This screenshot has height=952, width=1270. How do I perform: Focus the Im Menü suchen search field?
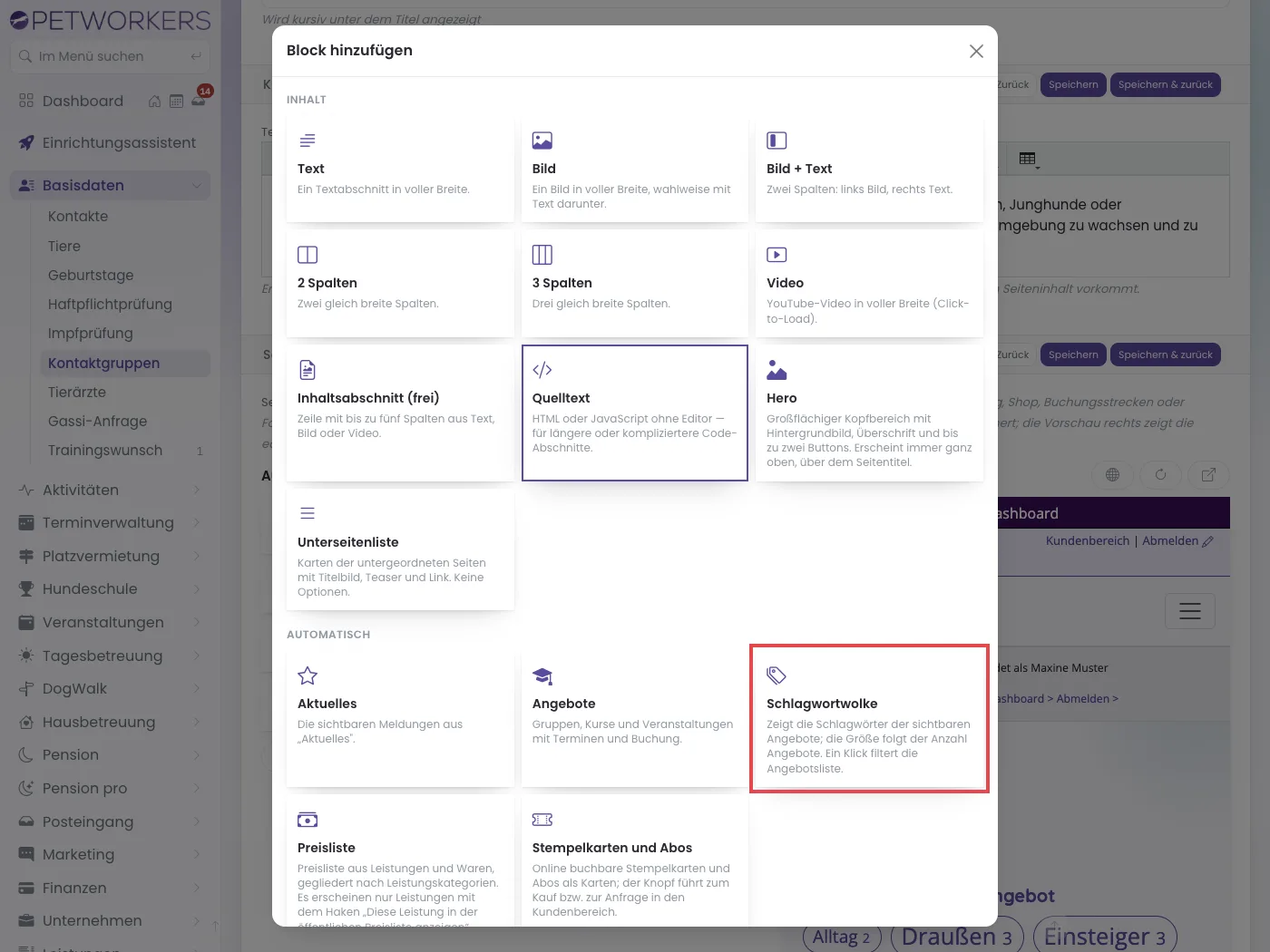[110, 56]
